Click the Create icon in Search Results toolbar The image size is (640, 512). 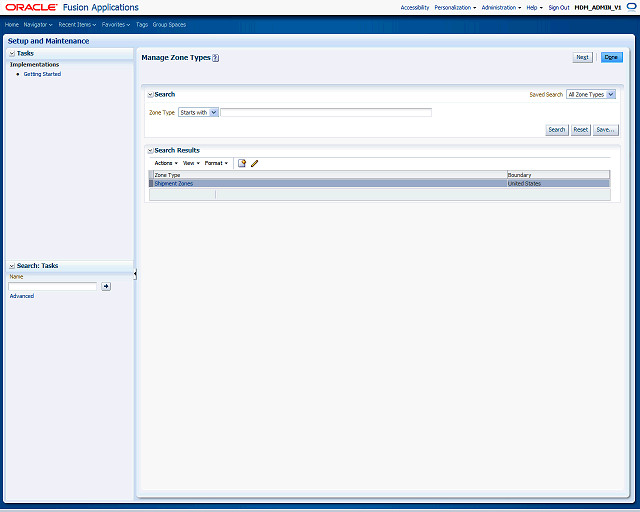242,163
